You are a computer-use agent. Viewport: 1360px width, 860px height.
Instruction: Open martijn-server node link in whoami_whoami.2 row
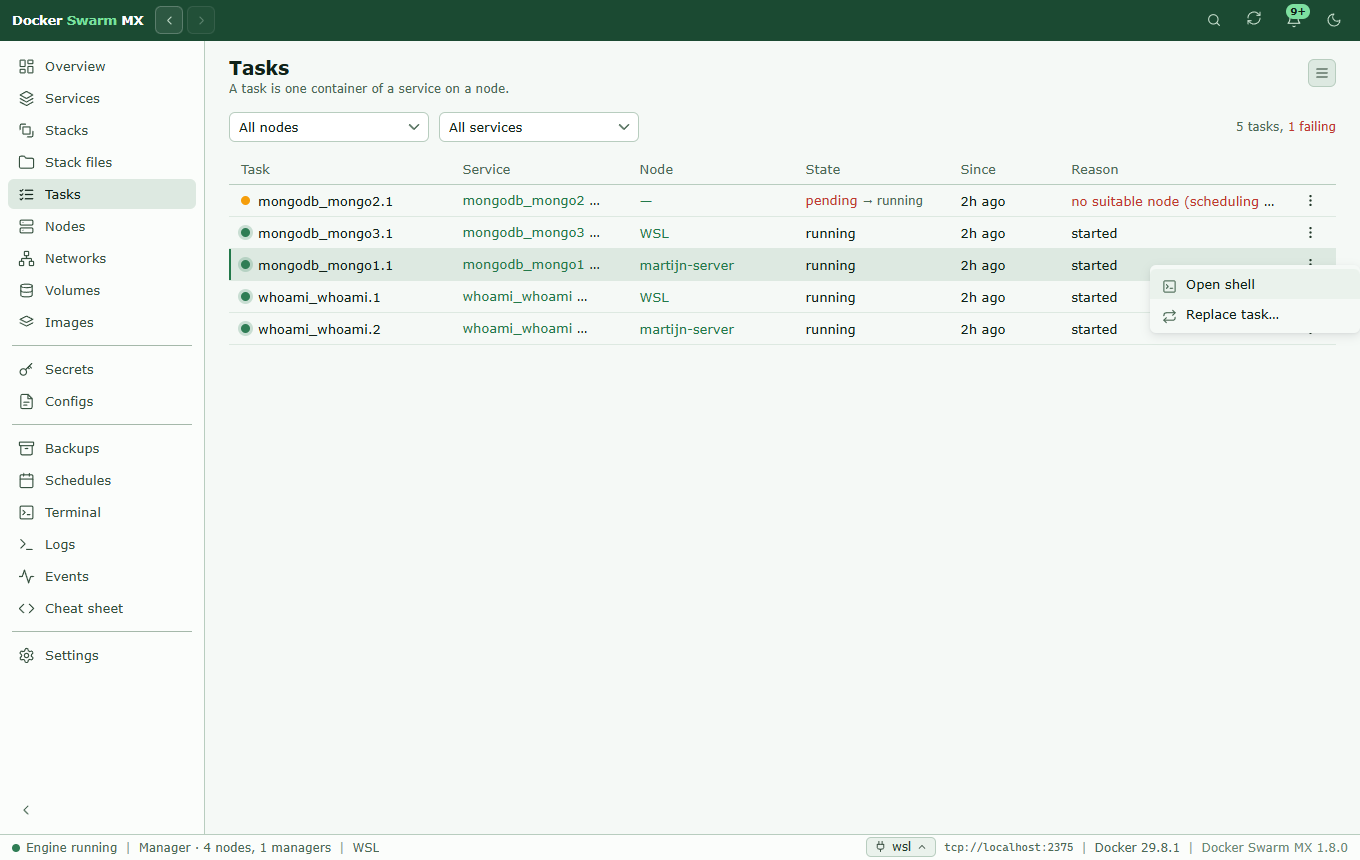687,329
